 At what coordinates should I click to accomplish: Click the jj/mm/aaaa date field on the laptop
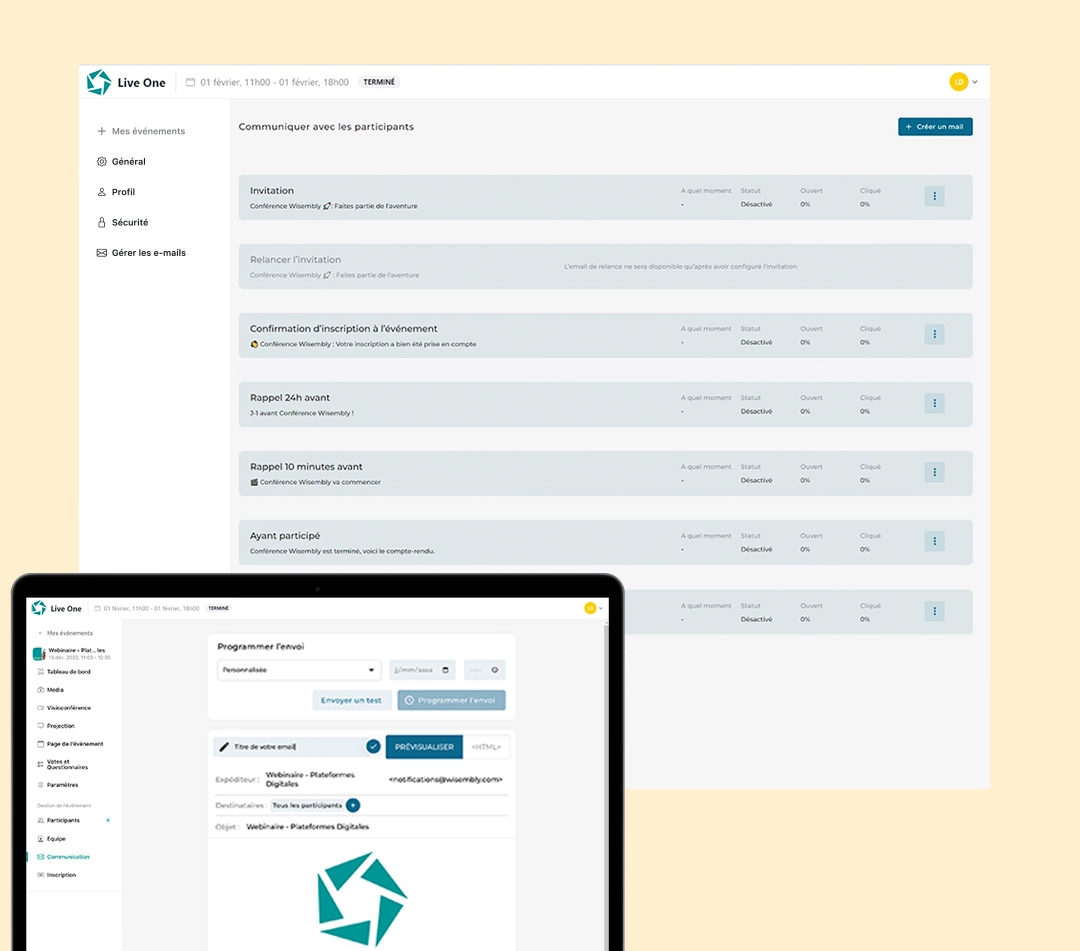pos(422,670)
